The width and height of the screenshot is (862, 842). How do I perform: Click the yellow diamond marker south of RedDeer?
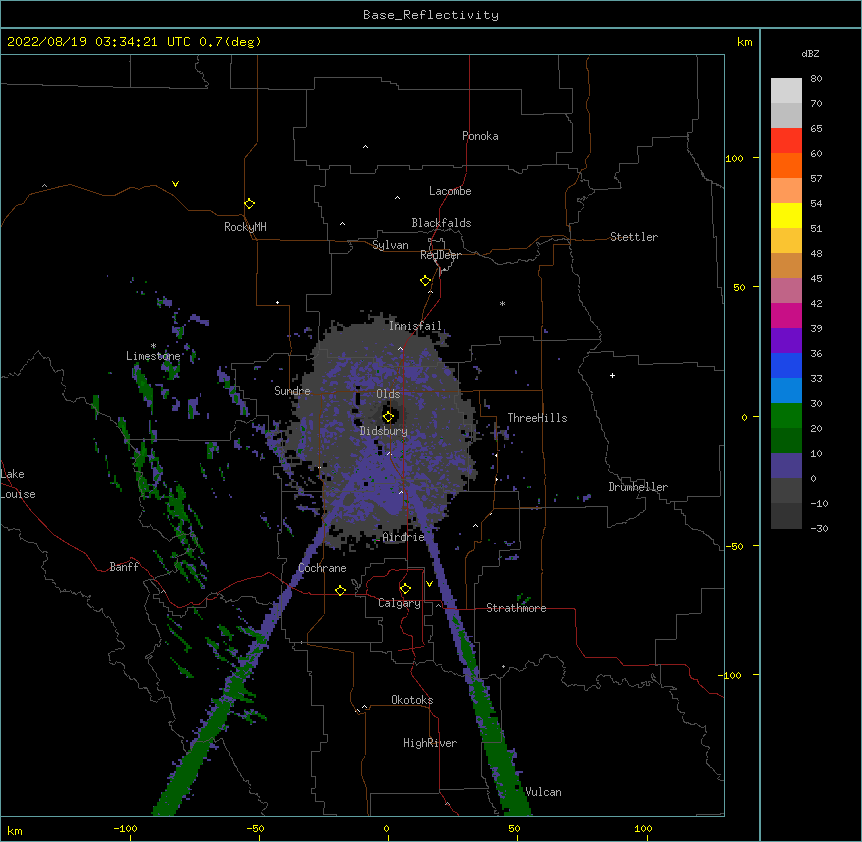425,281
